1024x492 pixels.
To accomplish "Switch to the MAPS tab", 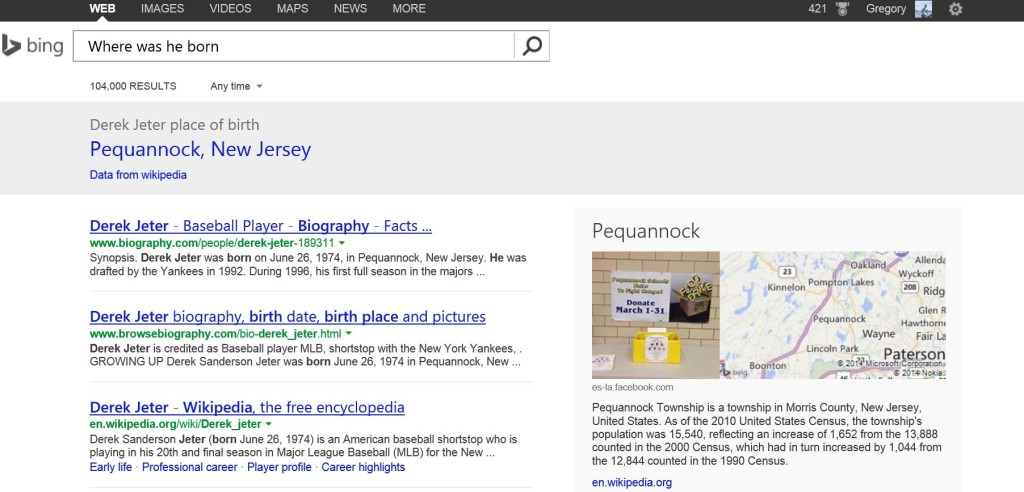I will 293,9.
